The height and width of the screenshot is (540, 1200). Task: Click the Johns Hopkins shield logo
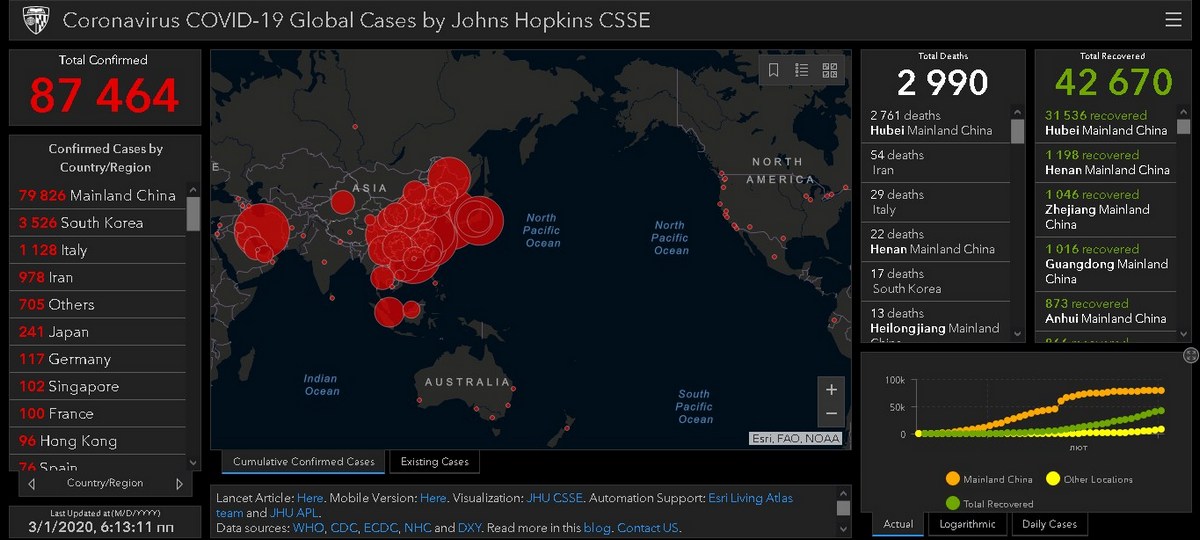pos(35,20)
